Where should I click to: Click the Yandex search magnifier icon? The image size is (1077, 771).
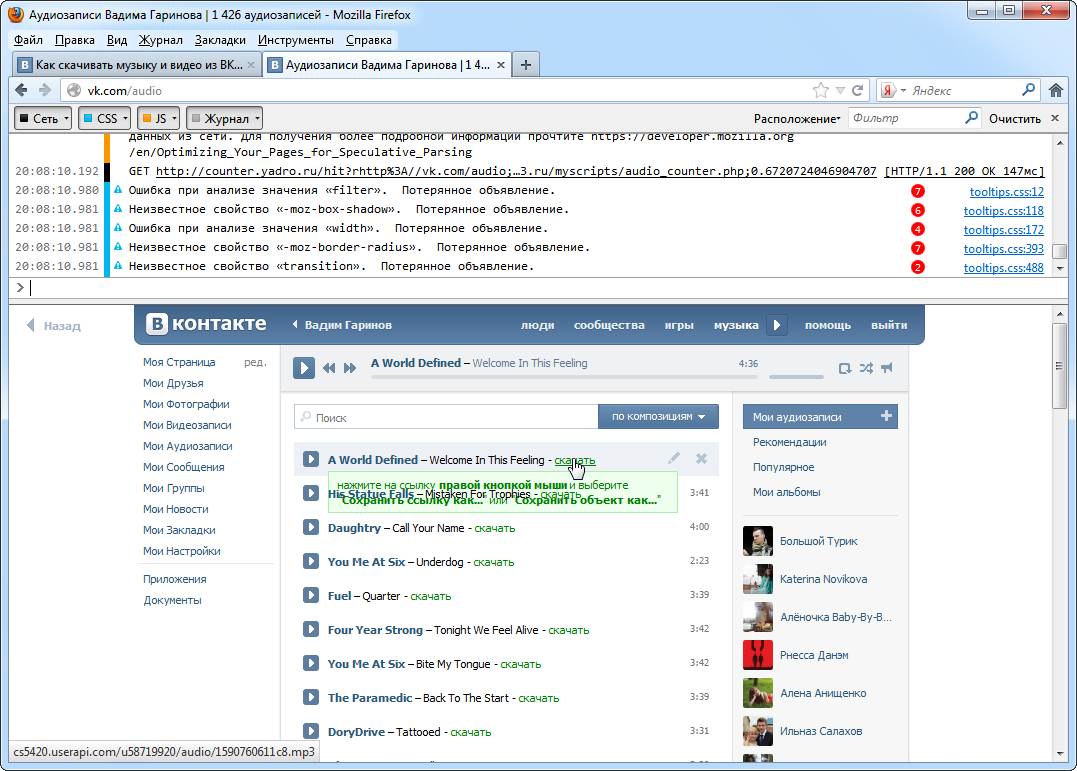[x=1028, y=90]
